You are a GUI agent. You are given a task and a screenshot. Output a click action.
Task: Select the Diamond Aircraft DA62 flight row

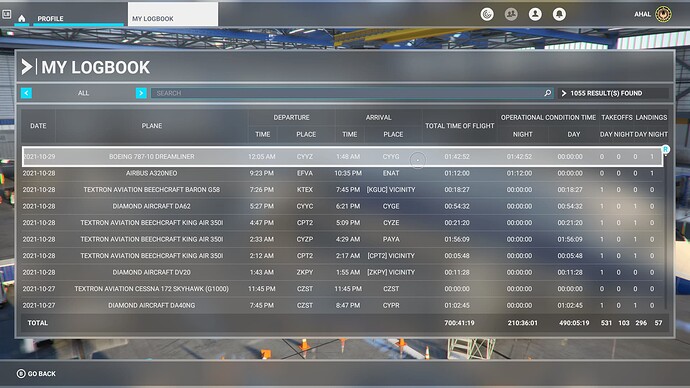pos(342,206)
